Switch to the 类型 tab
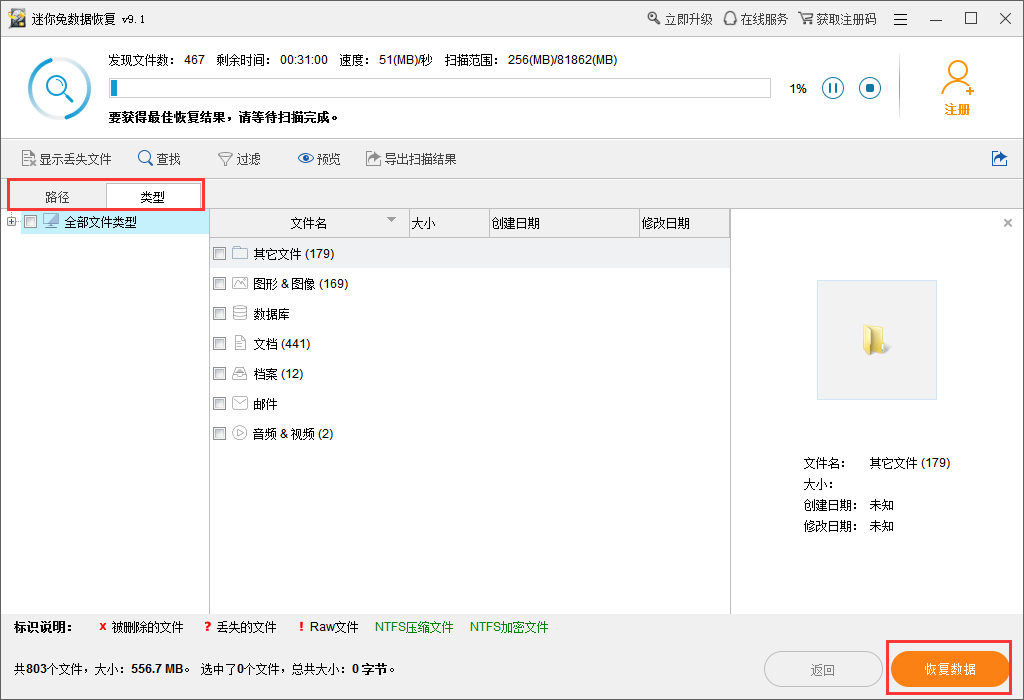 153,197
